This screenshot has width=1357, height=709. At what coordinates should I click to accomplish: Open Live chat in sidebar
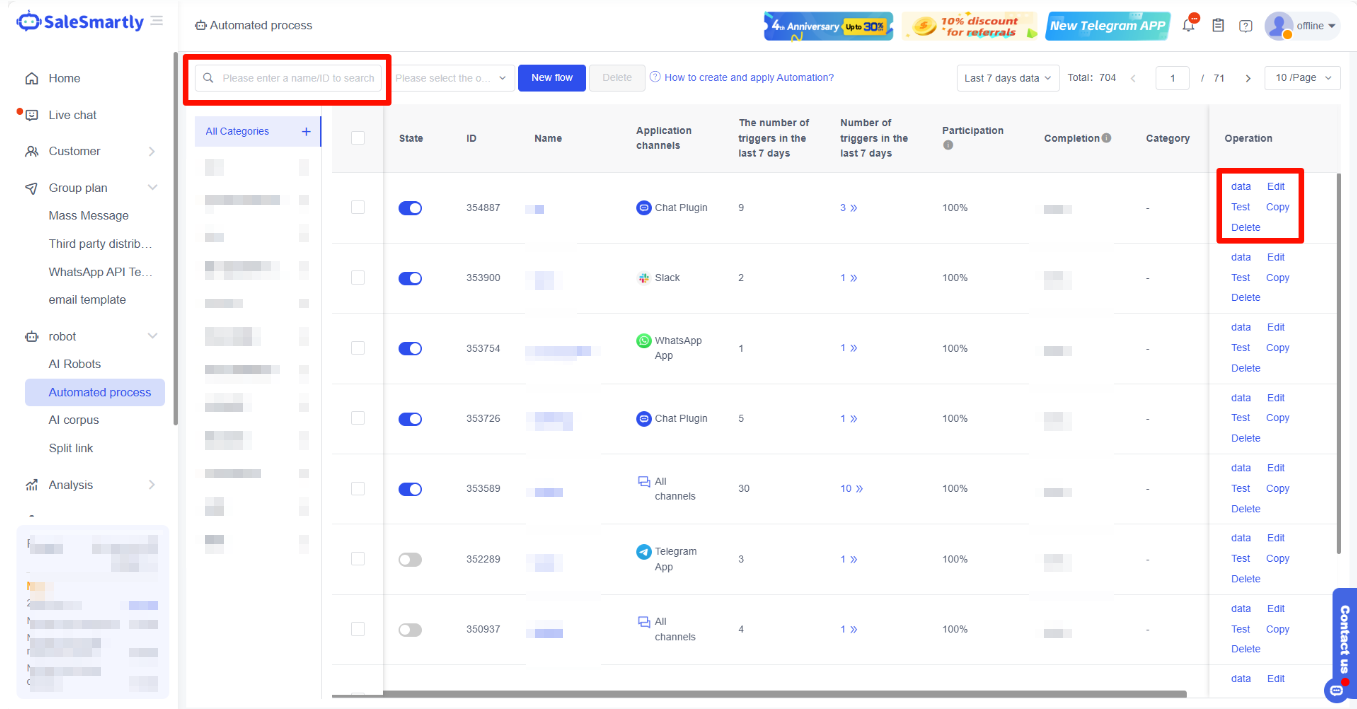click(72, 115)
